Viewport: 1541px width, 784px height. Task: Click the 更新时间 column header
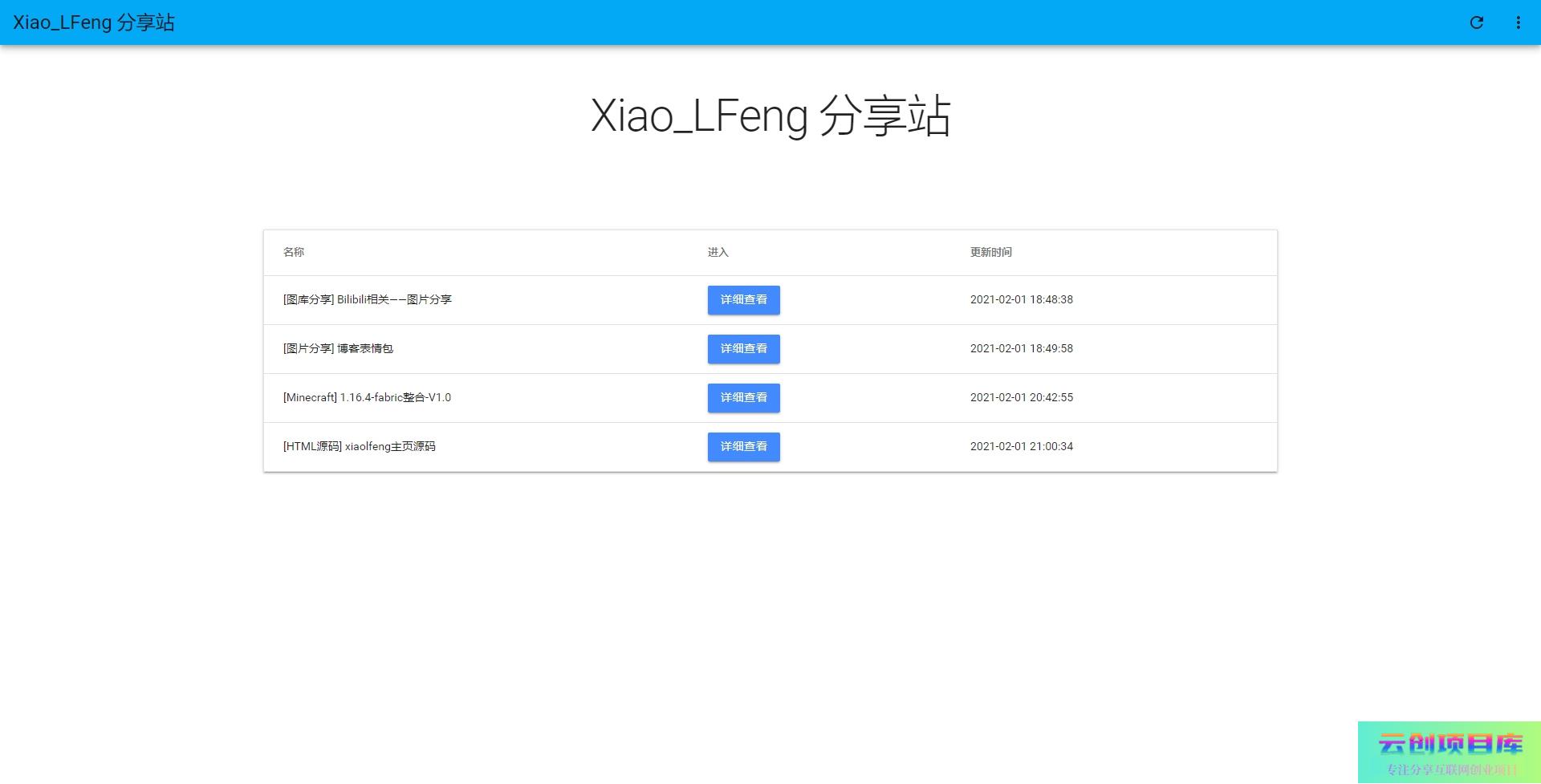point(990,252)
